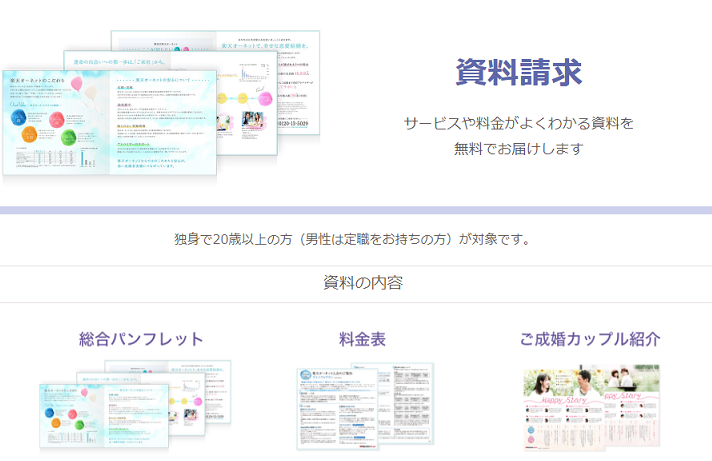Click the orange circle on front brochure page
The height and width of the screenshot is (461, 712).
tap(30, 135)
